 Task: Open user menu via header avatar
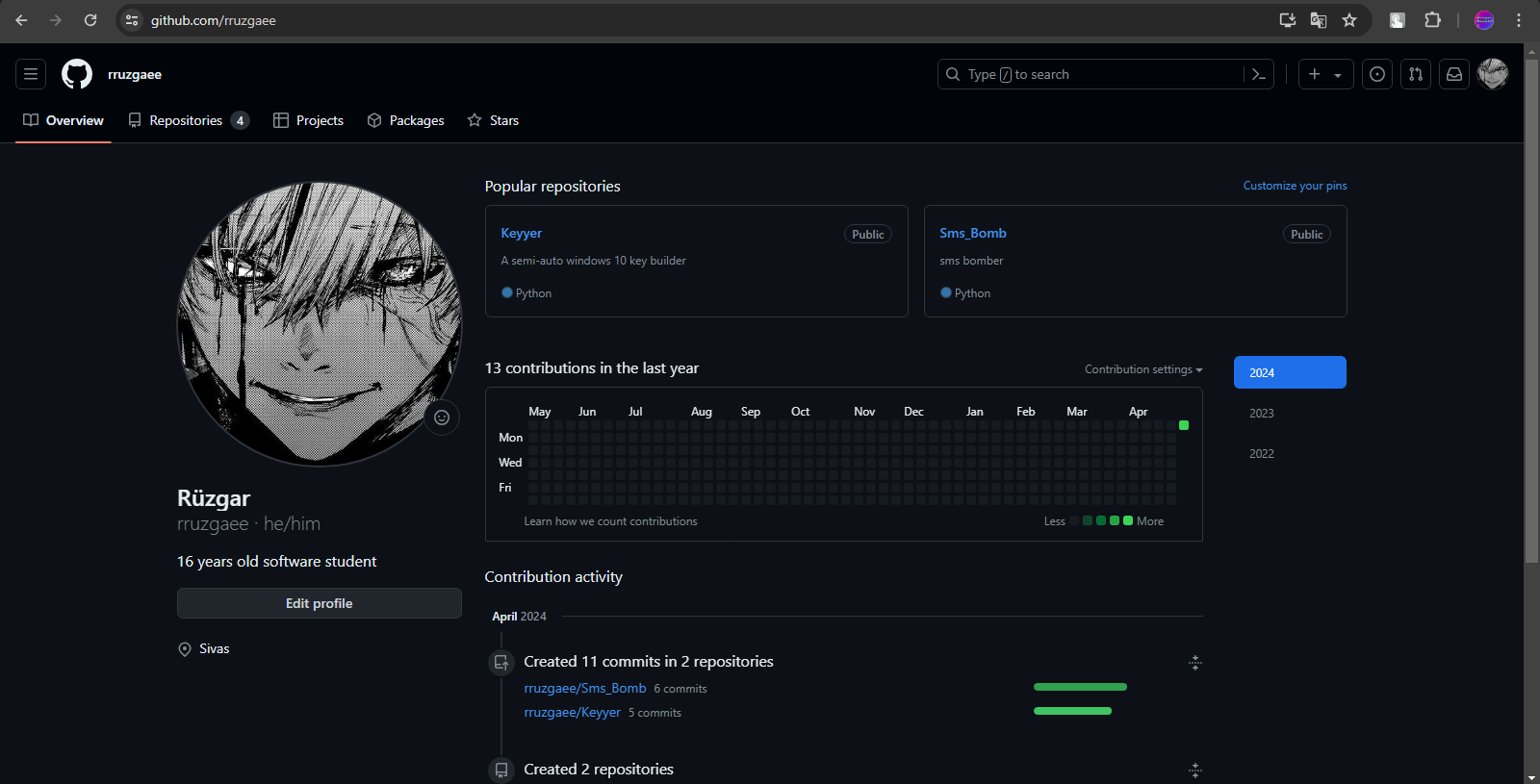[x=1493, y=74]
